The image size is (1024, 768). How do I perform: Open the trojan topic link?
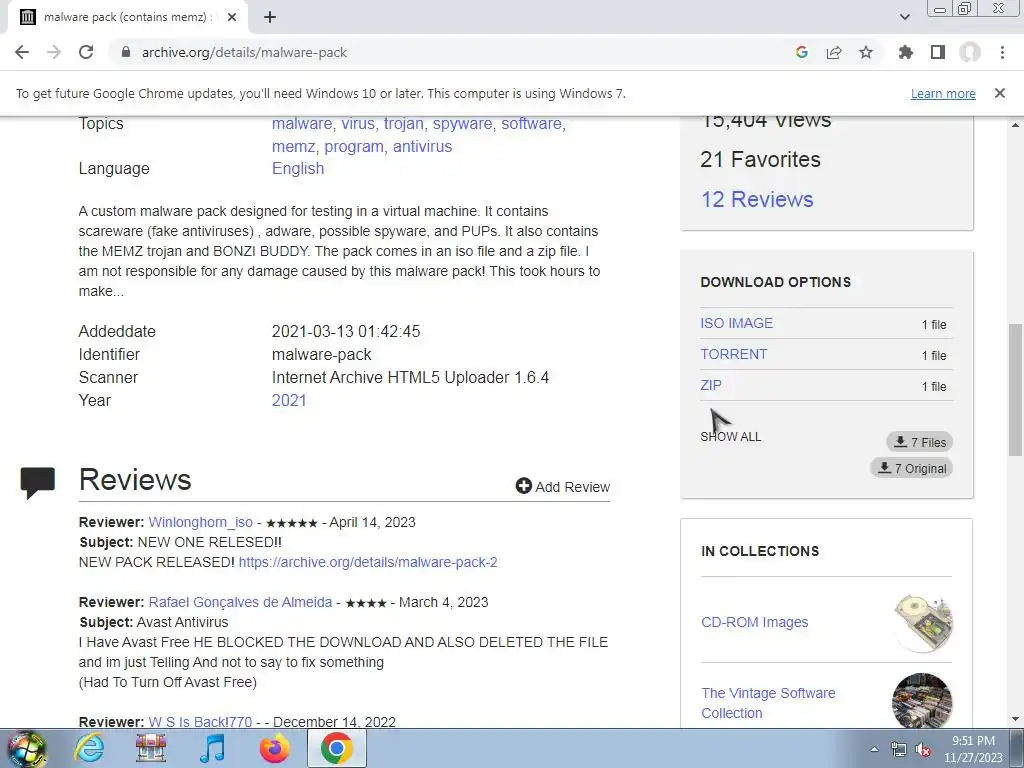pyautogui.click(x=404, y=123)
